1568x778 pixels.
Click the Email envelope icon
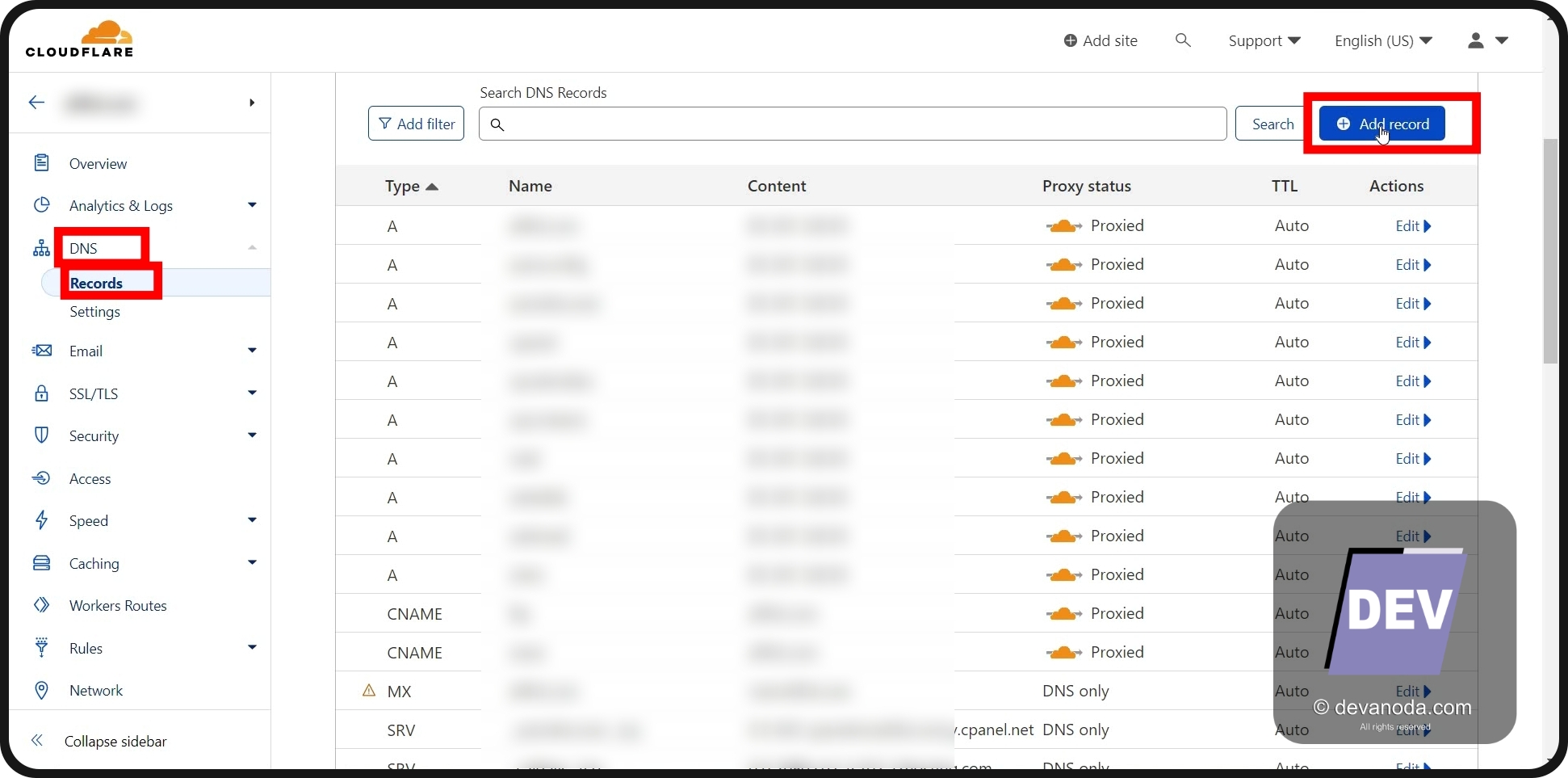click(x=41, y=350)
